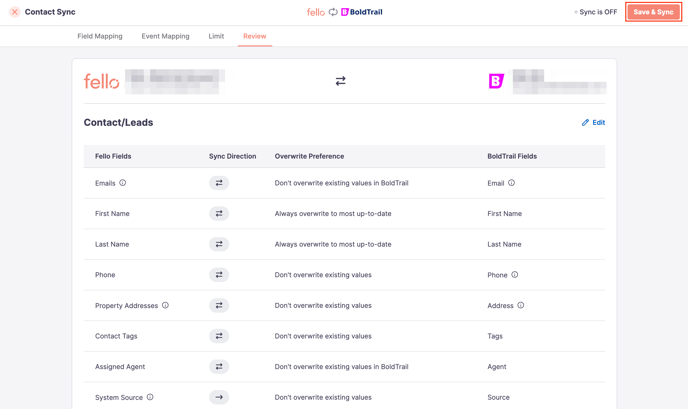This screenshot has width=688, height=409.
Task: Click the large fello logo in card
Action: pos(101,81)
